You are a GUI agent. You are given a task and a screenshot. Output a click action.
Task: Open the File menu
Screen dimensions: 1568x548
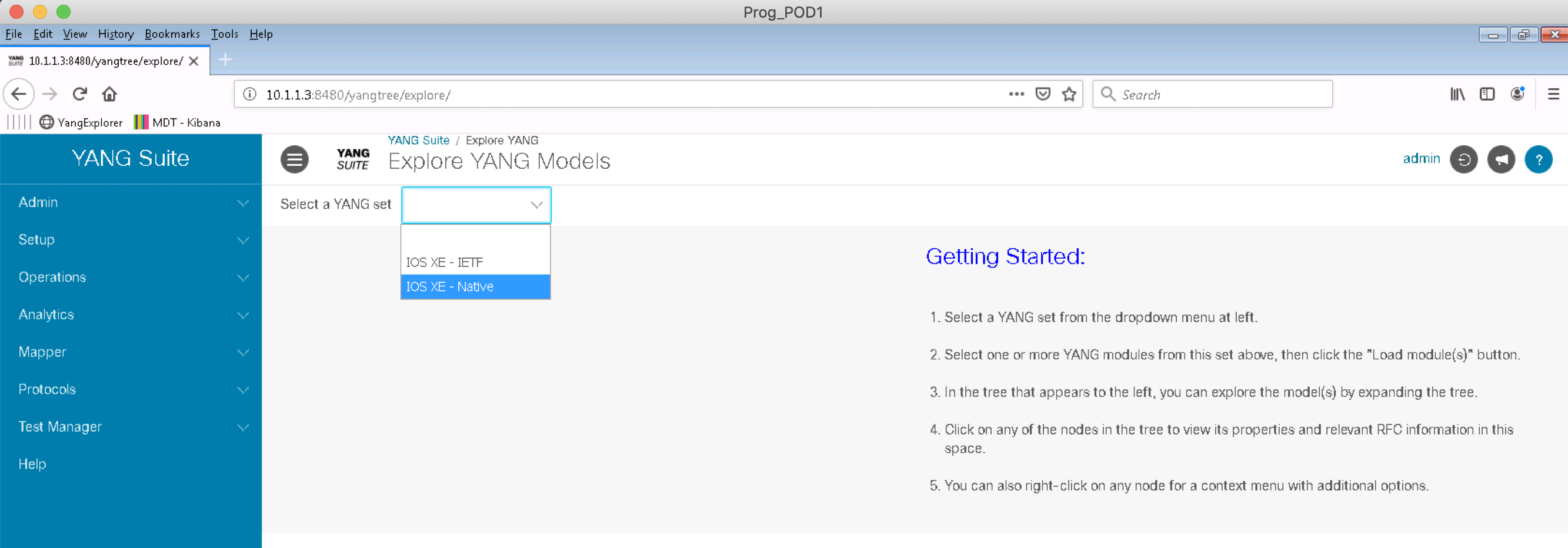[x=14, y=34]
